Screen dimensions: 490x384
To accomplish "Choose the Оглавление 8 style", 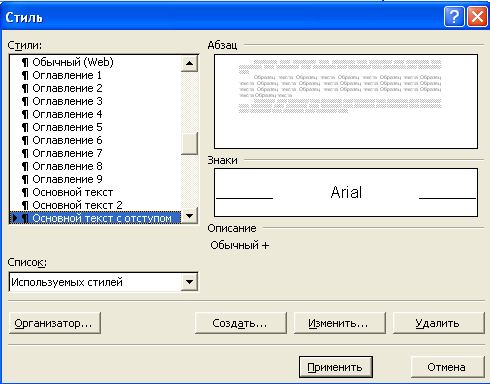I will point(96,166).
